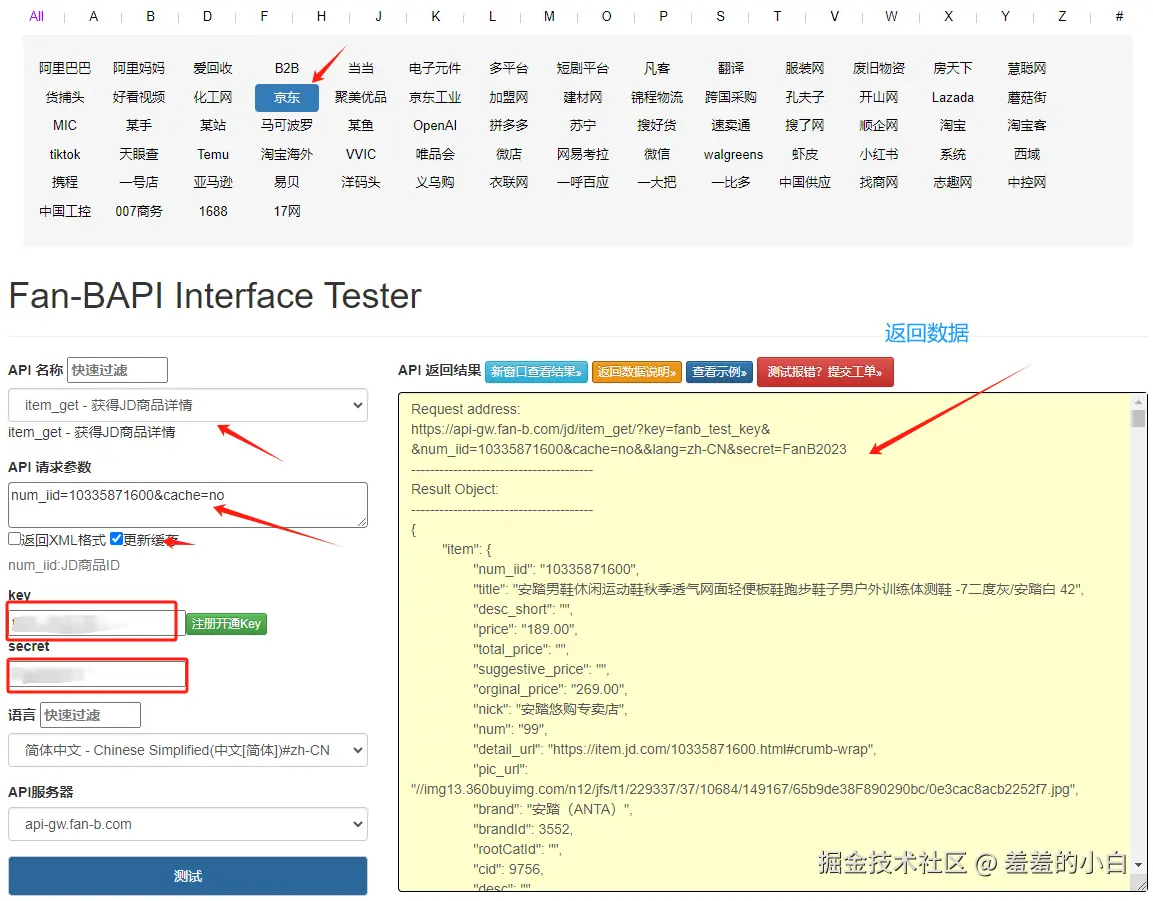Open the 微信 platform link
The height and width of the screenshot is (901, 1153).
(x=657, y=154)
